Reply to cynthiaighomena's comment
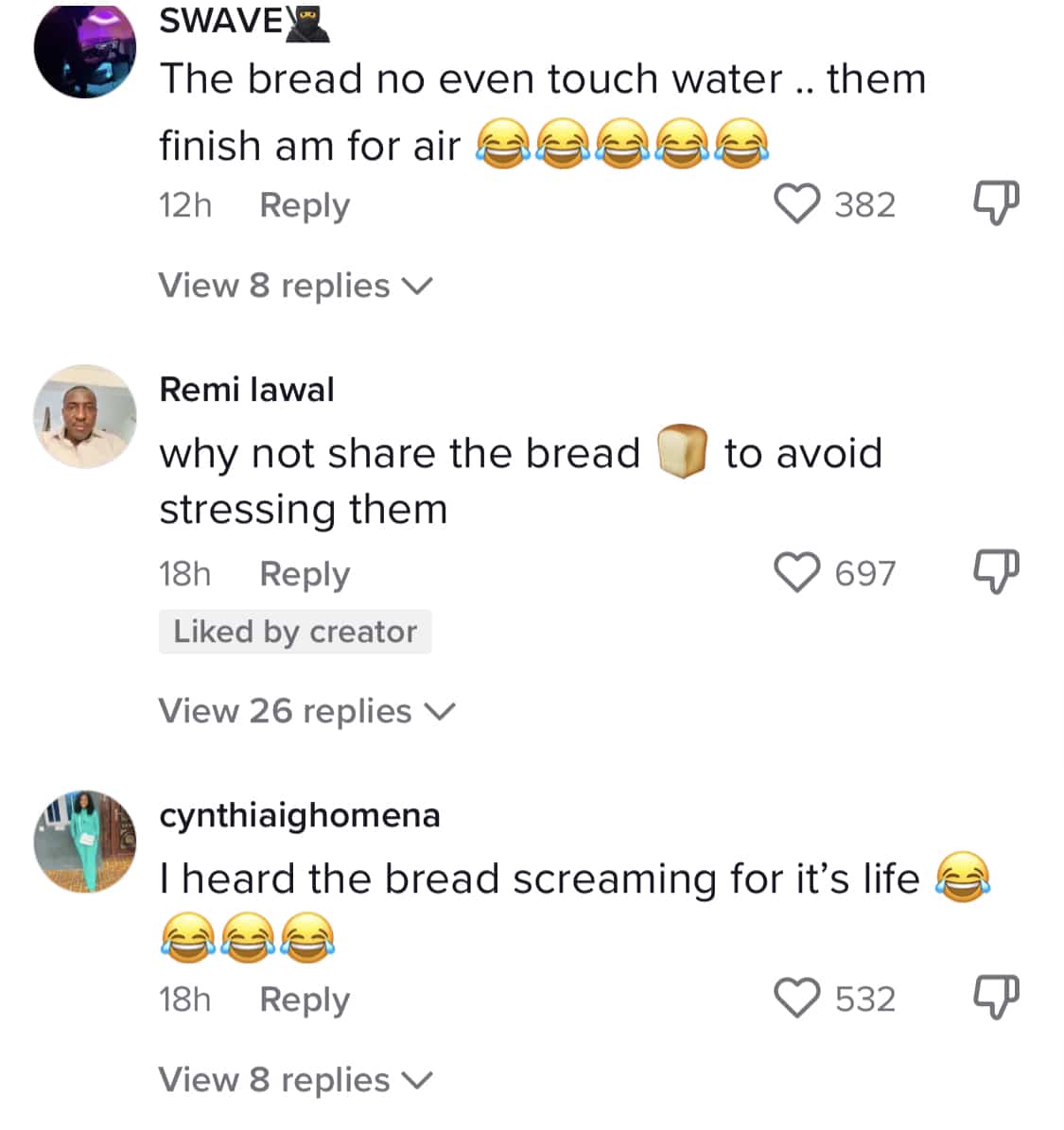Viewport: 1064px width, 1130px height. pyautogui.click(x=305, y=1000)
